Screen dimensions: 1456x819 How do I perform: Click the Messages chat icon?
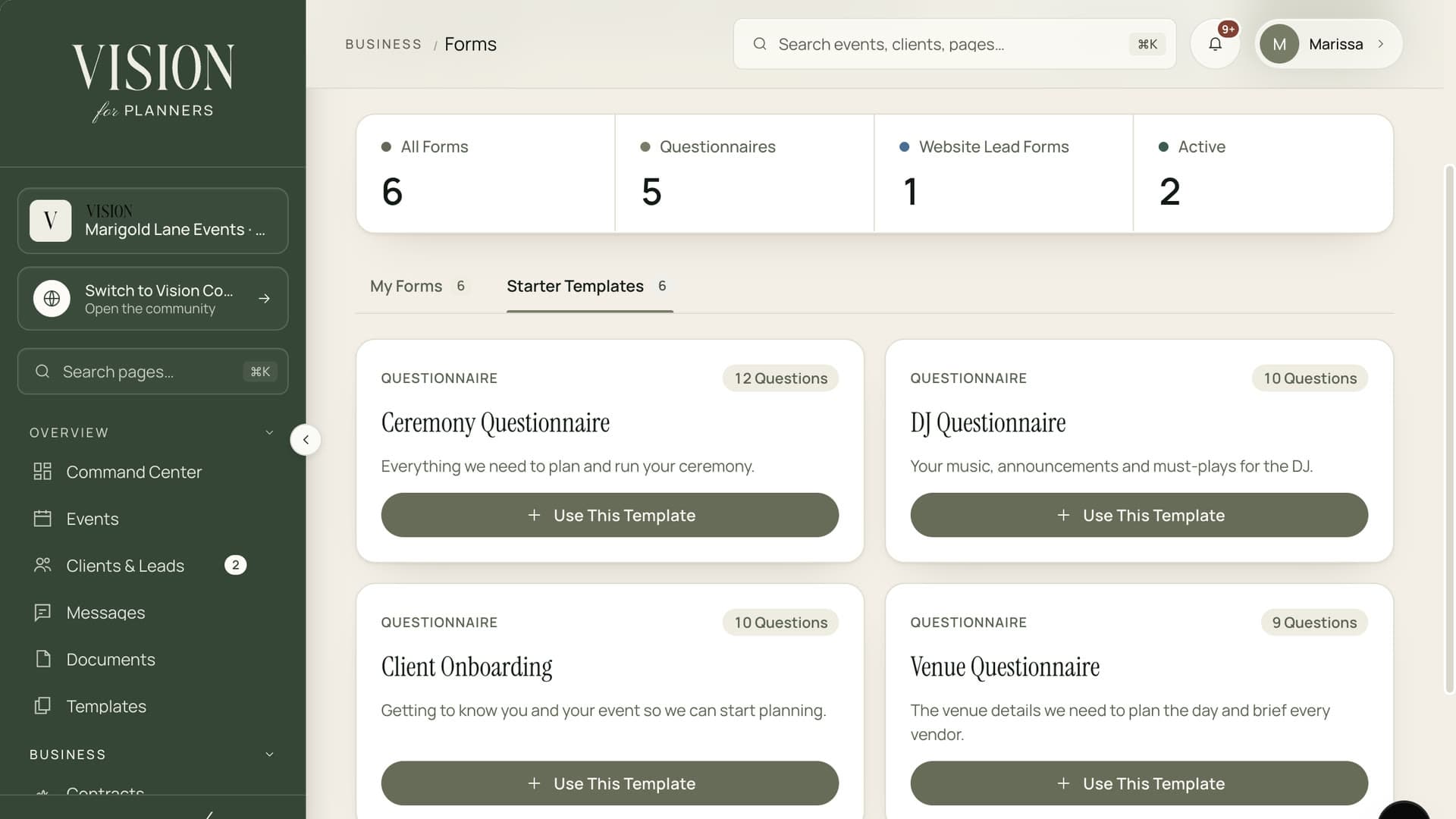pos(42,613)
